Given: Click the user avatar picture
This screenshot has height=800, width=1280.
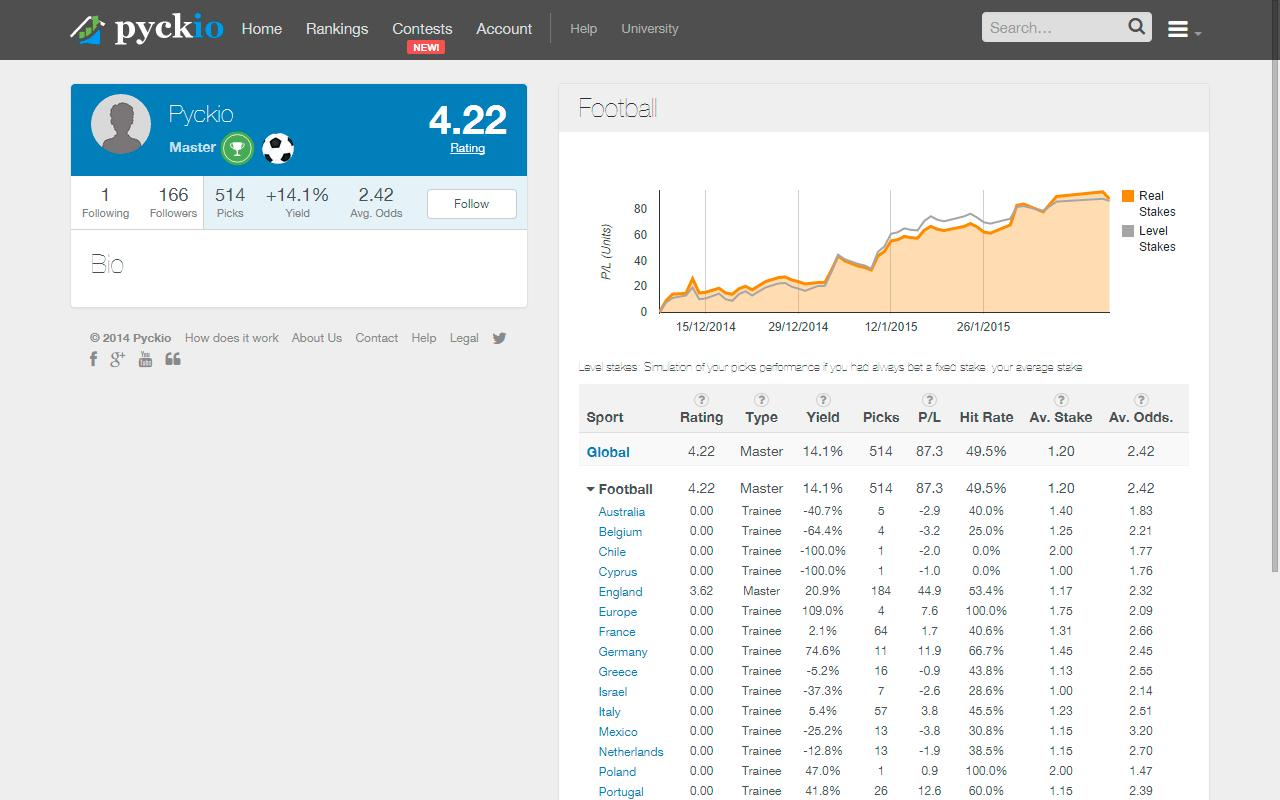Looking at the screenshot, I should tap(121, 124).
